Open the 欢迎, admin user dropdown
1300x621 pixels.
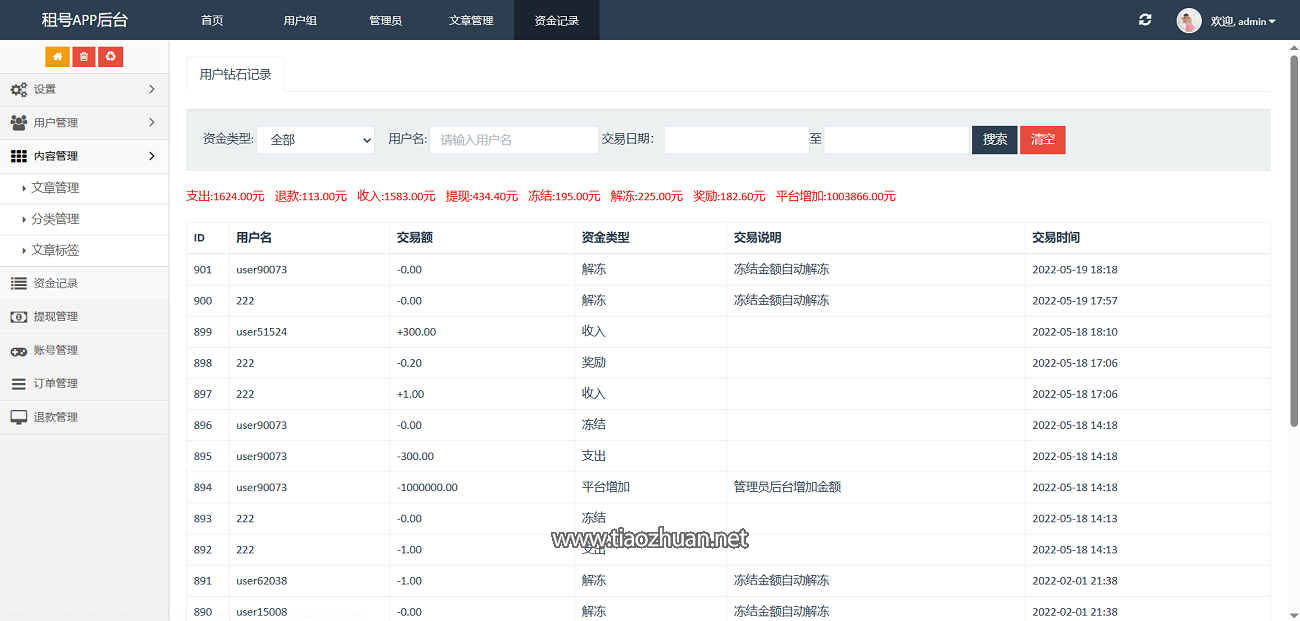click(1242, 21)
